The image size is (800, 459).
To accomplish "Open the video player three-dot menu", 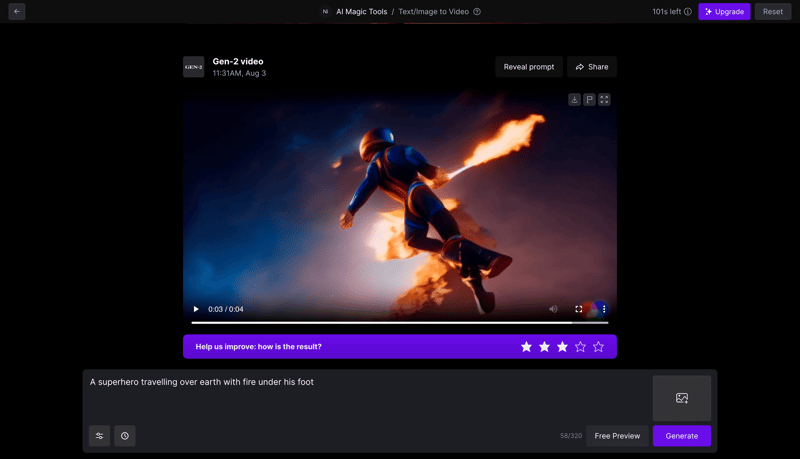I will [604, 309].
